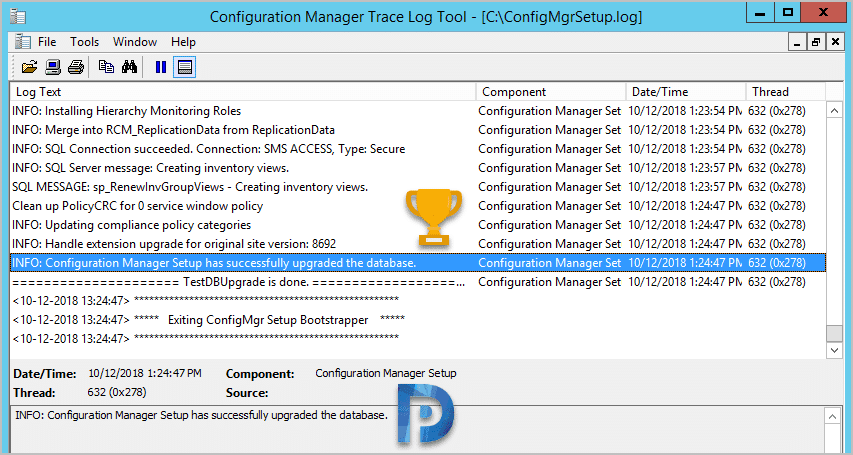
Task: Select 'Clean up PolicyCRC' log row
Action: coord(418,206)
